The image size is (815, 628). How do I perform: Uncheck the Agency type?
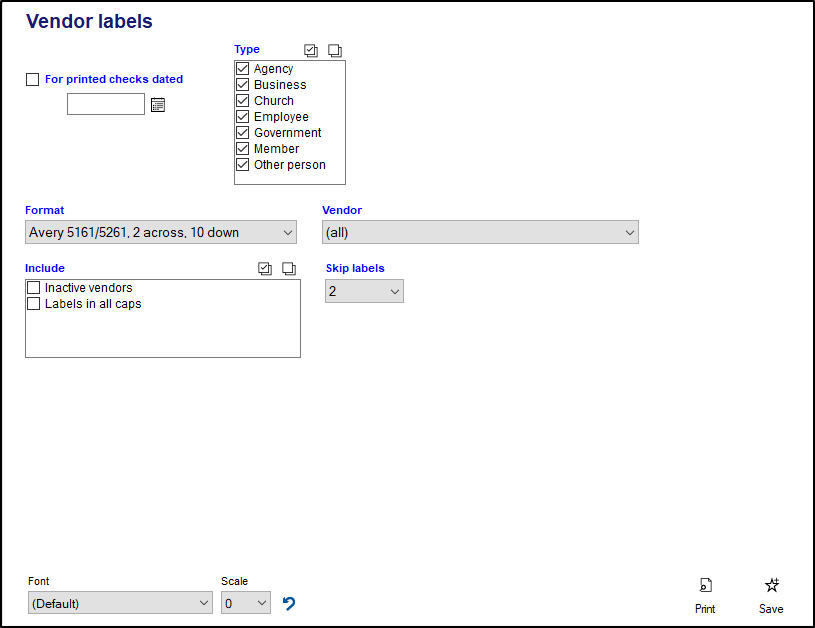(x=242, y=69)
